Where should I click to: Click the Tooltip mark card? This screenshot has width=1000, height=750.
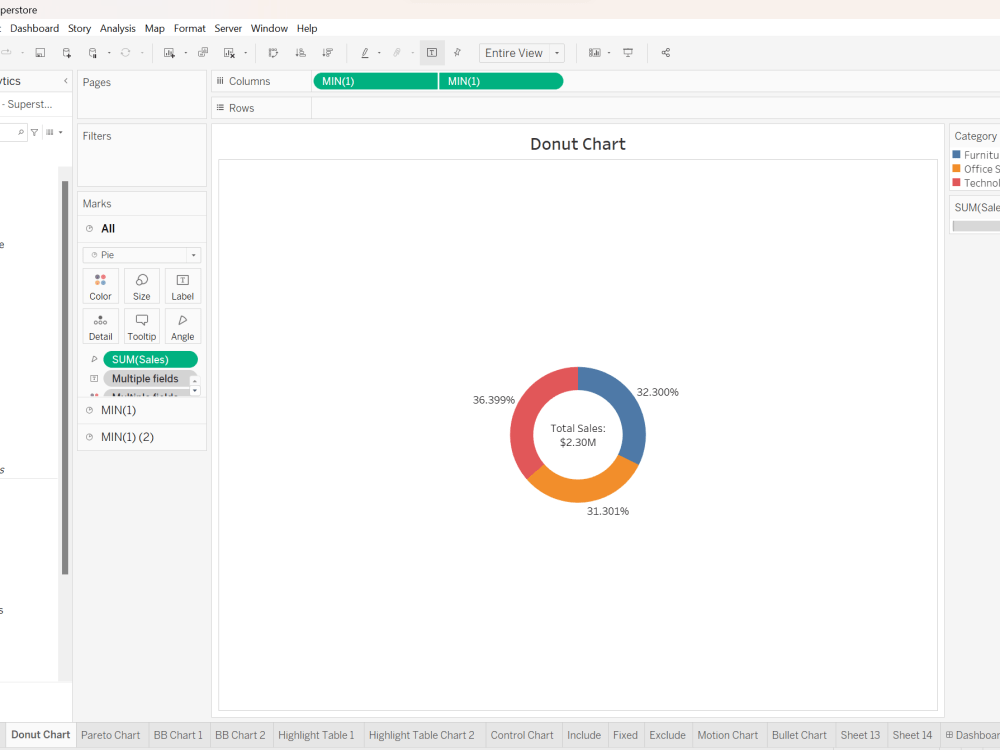[x=141, y=326]
